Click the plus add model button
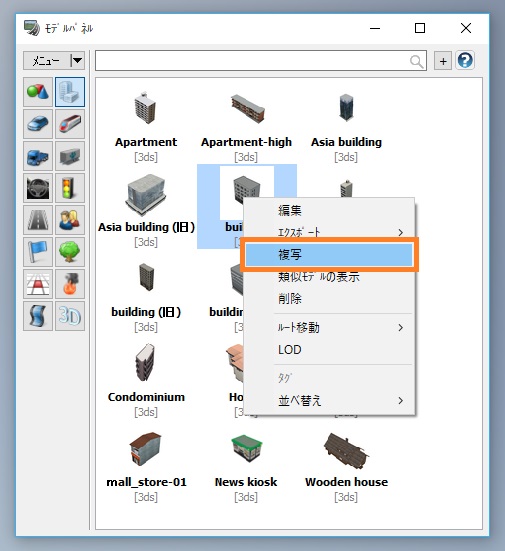This screenshot has height=551, width=505. tap(443, 61)
